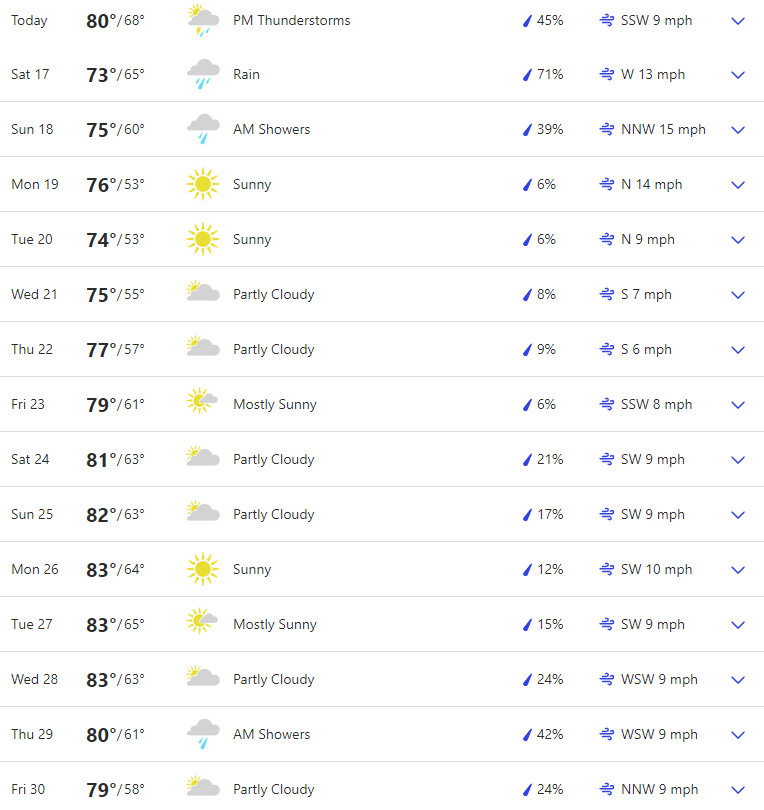
Task: Click the partly cloudy icon for Wed 21
Action: [x=203, y=293]
